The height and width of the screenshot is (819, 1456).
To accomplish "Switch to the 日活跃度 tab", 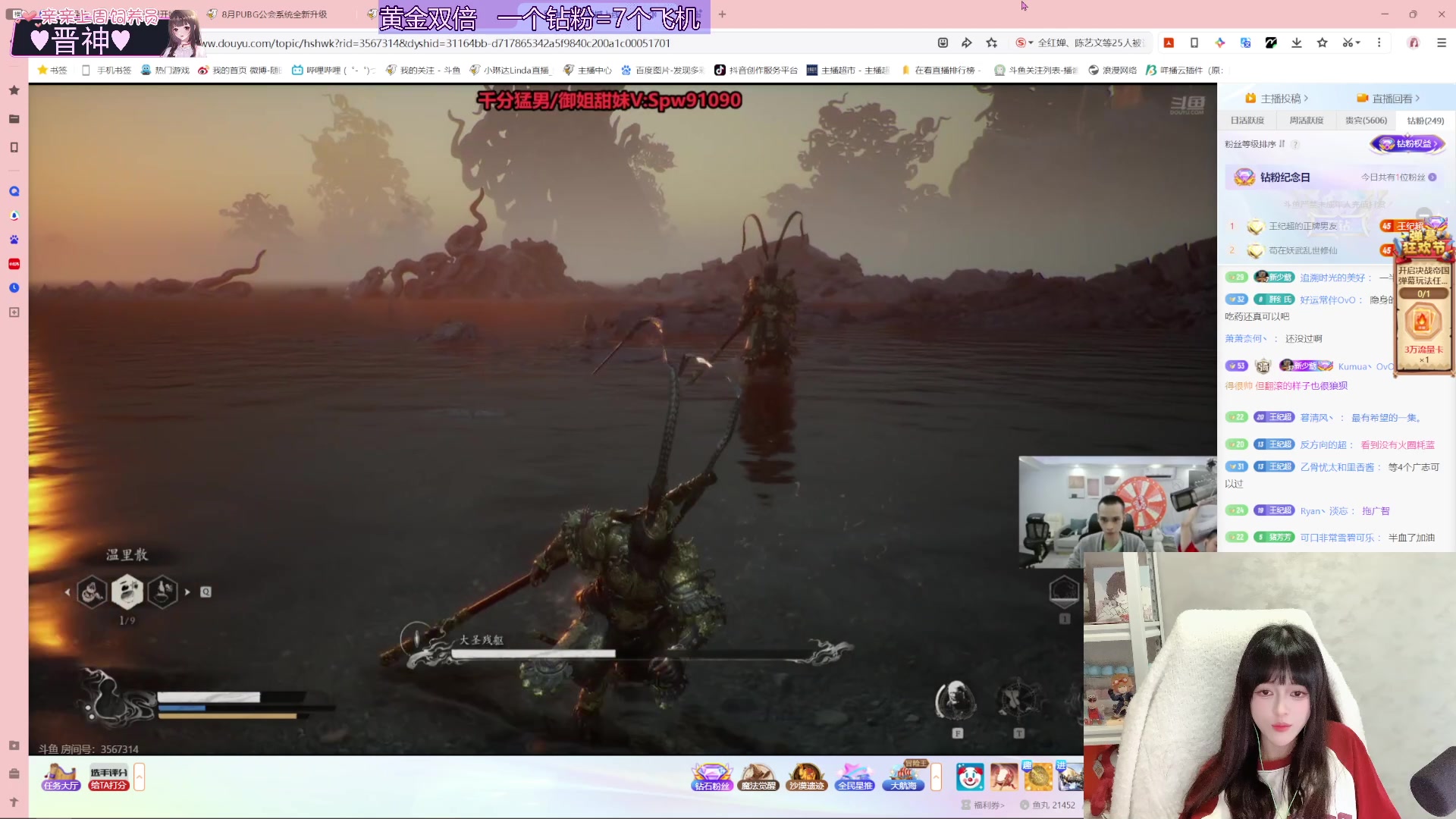I will 1247,121.
